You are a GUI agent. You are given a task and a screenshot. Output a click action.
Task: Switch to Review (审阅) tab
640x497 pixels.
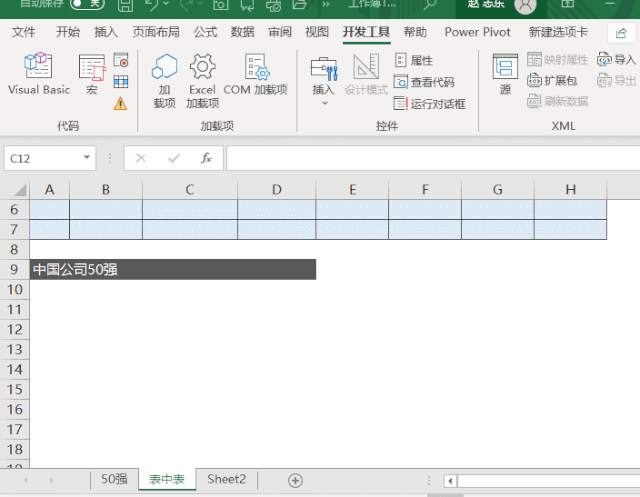click(x=280, y=32)
